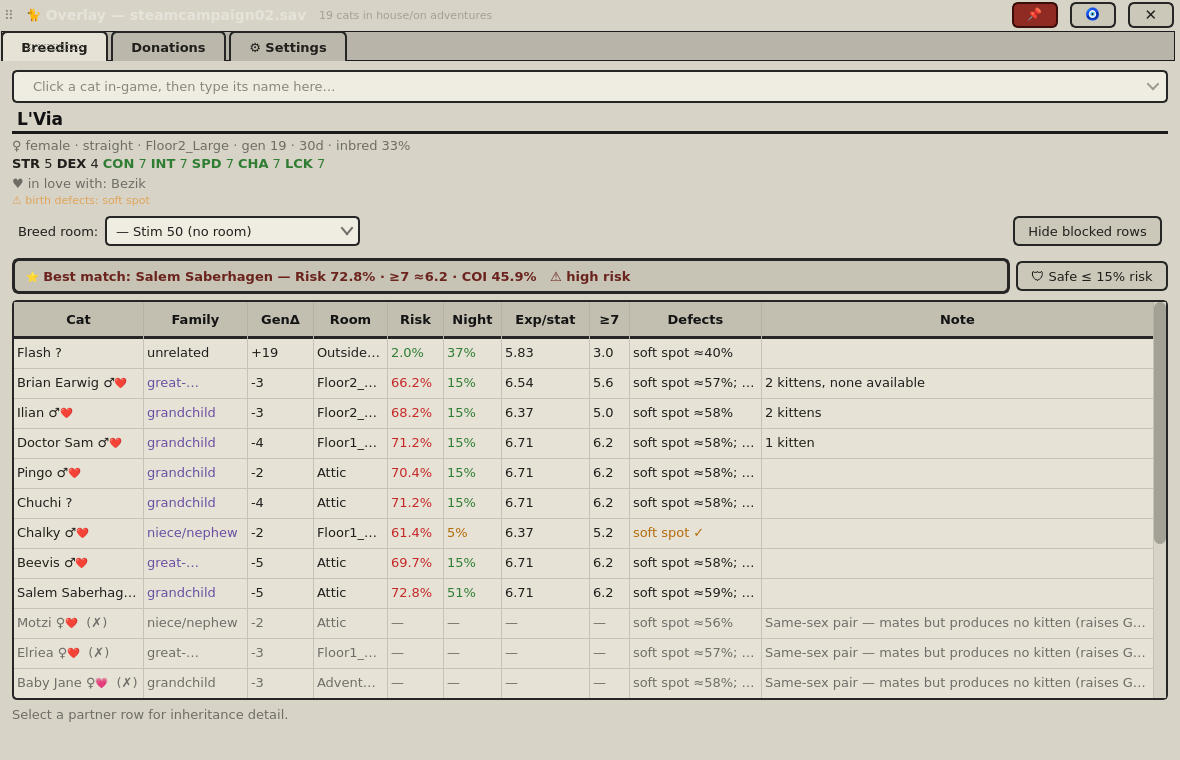Sort by Risk column header
This screenshot has width=1180, height=760.
[415, 320]
